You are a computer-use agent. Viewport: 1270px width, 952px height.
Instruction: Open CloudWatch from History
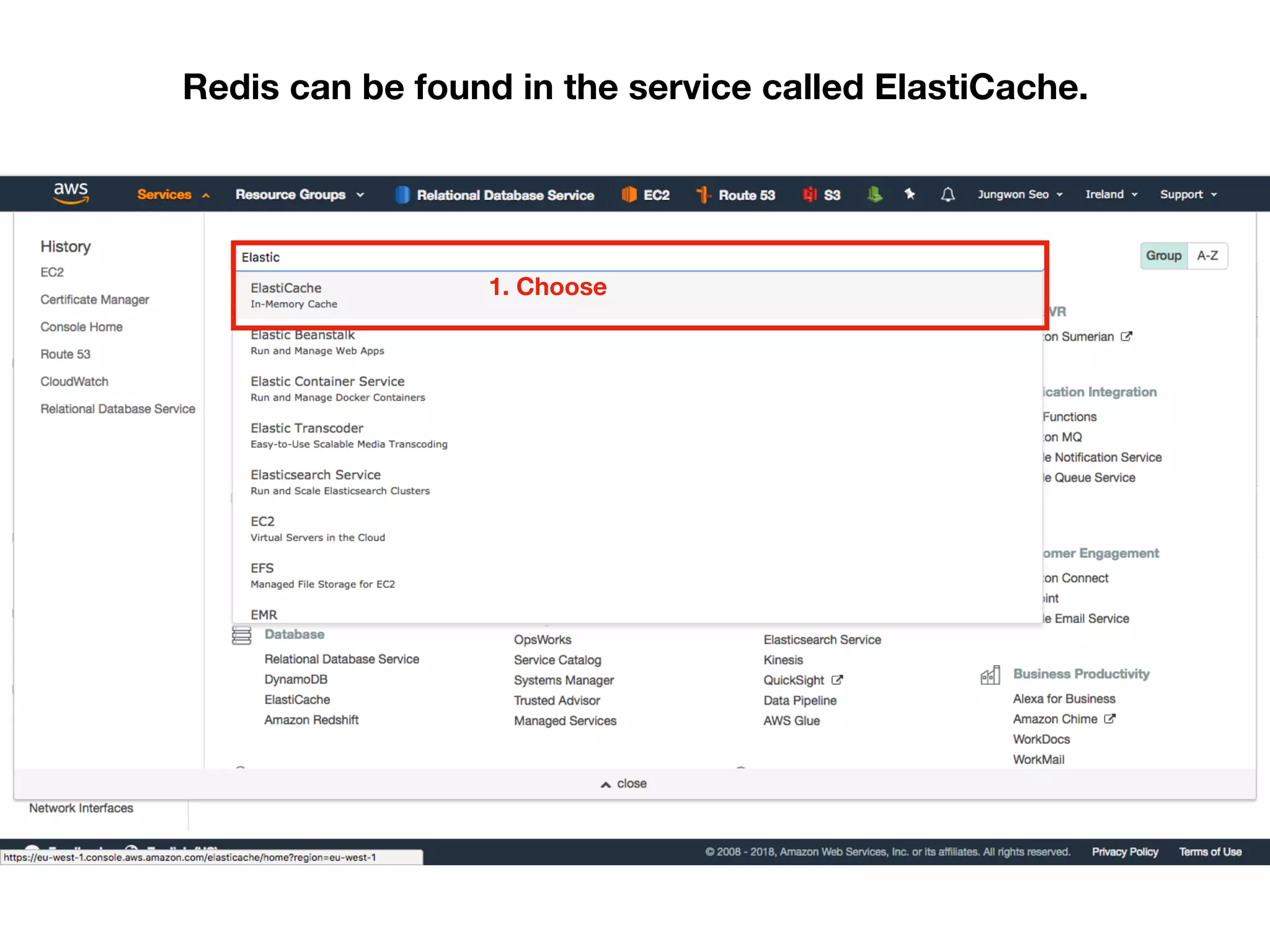coord(74,382)
